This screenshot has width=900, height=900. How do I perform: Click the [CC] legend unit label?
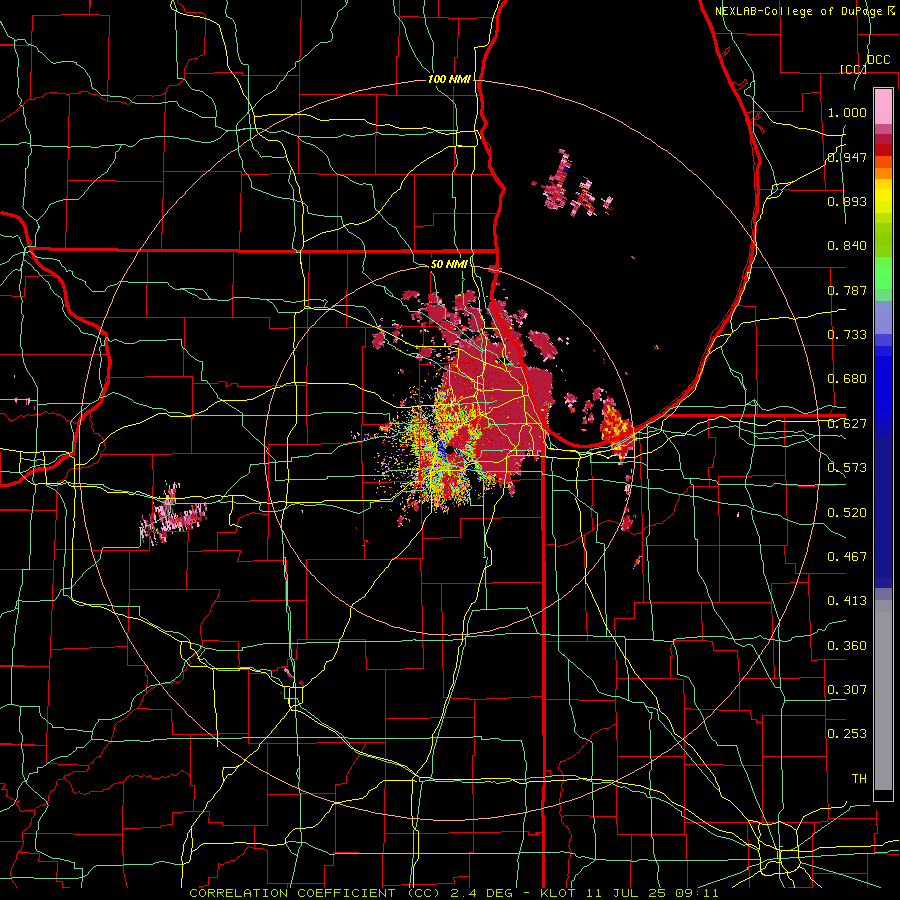[854, 69]
